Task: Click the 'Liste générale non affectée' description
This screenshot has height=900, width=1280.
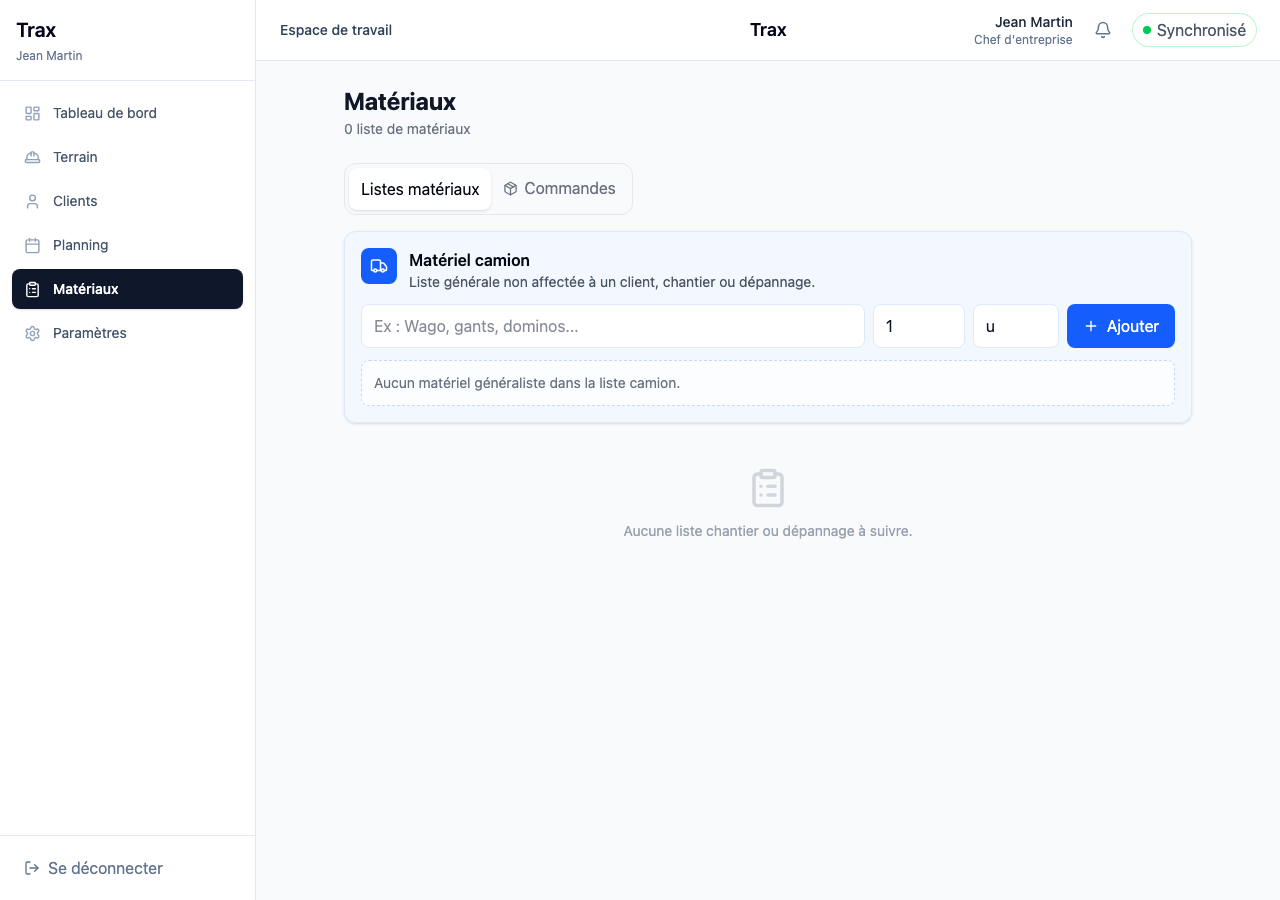Action: pyautogui.click(x=612, y=282)
